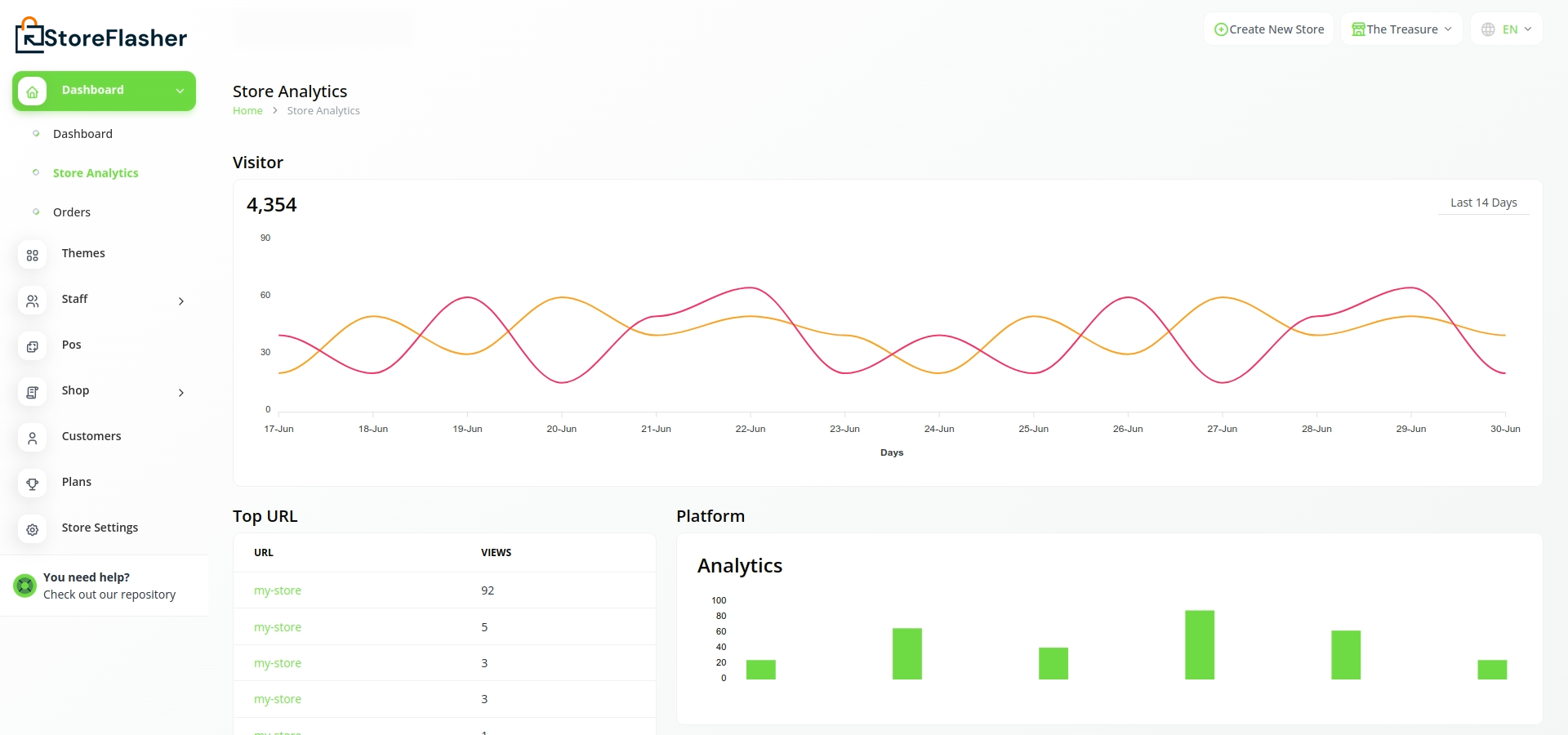Image resolution: width=1568 pixels, height=735 pixels.
Task: Click the Customers person icon
Action: (33, 439)
